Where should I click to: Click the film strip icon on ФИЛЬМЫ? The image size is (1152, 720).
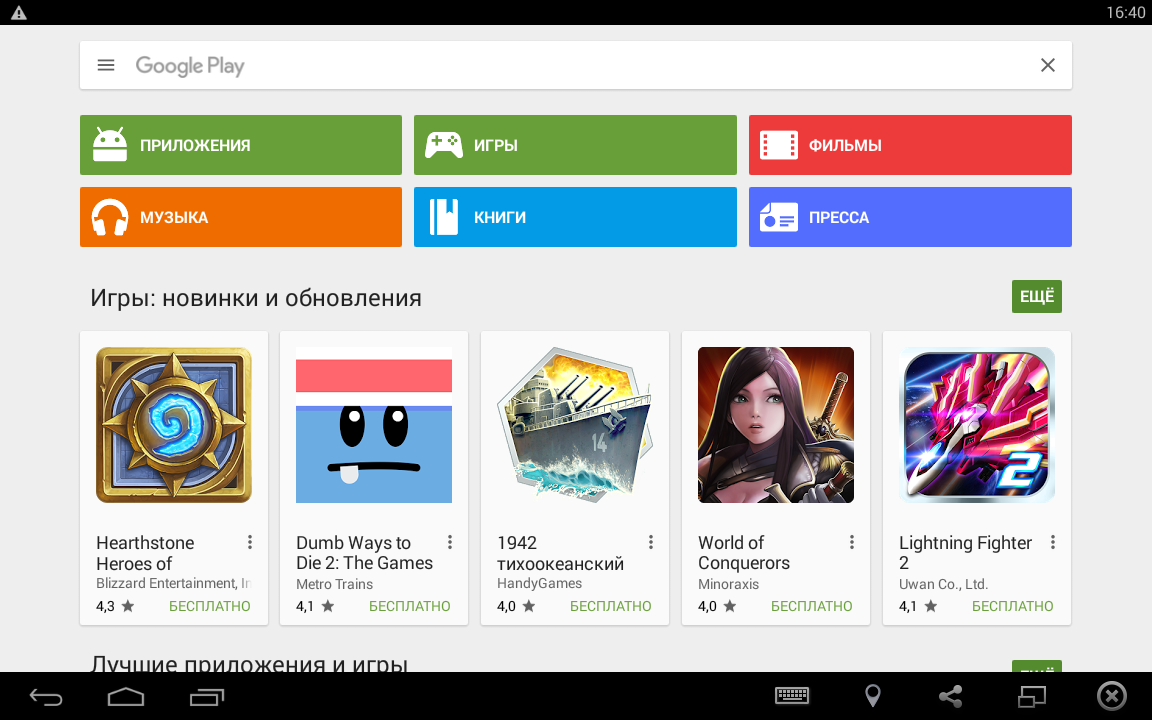[779, 145]
